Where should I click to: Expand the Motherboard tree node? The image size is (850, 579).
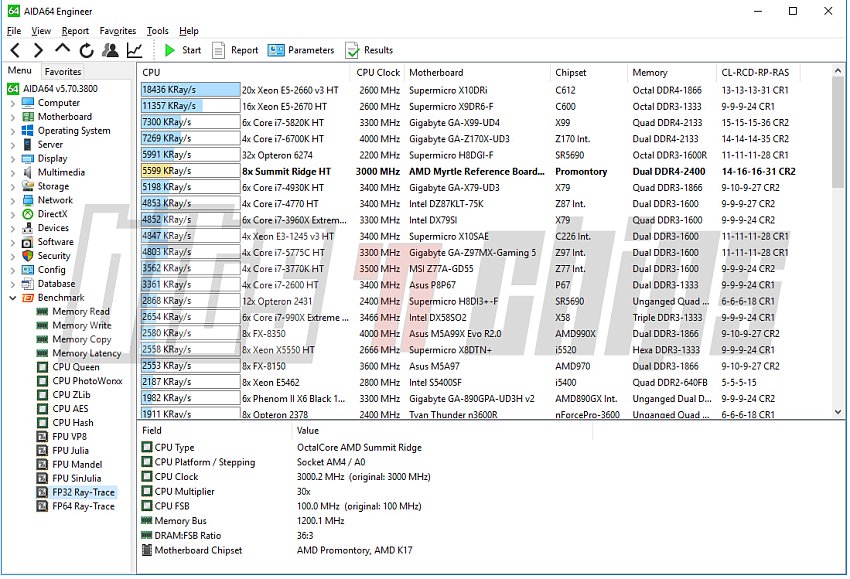tap(12, 117)
